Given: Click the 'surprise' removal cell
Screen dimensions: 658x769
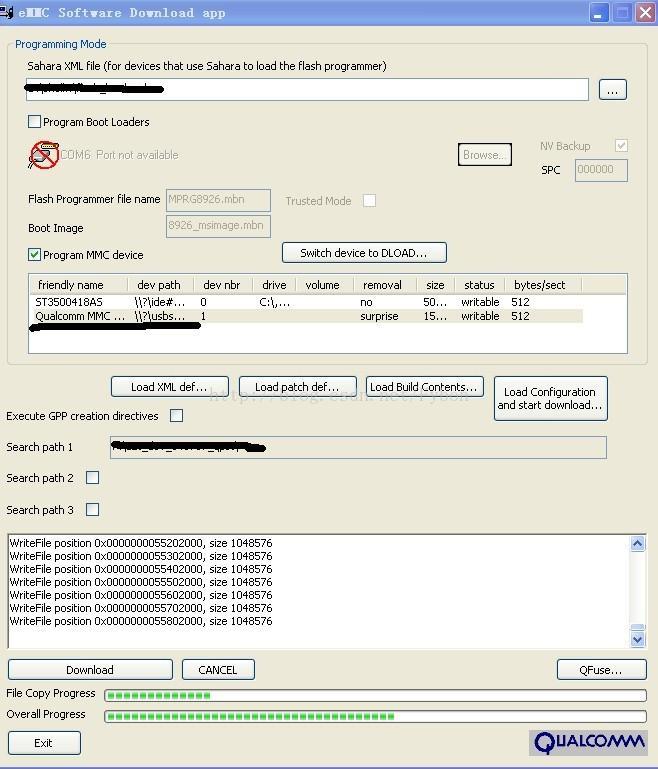Looking at the screenshot, I should coord(379,316).
